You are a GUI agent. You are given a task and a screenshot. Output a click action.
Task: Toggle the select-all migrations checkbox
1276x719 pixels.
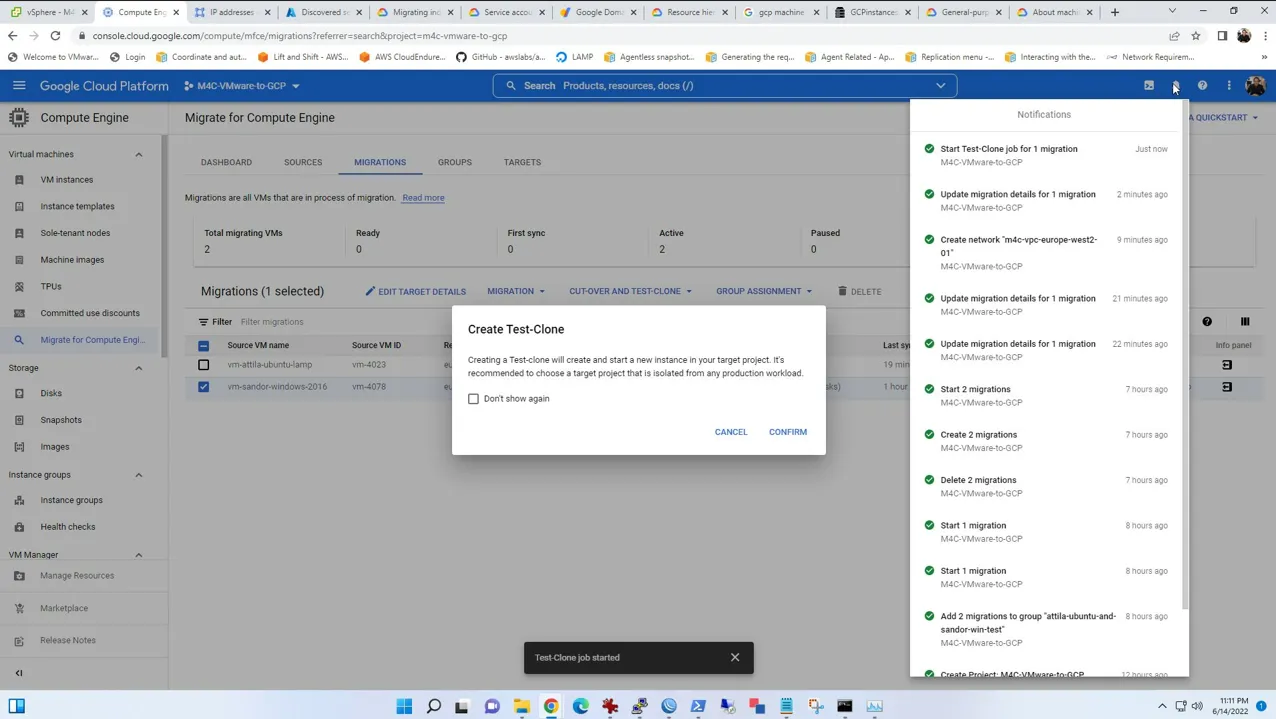point(204,346)
